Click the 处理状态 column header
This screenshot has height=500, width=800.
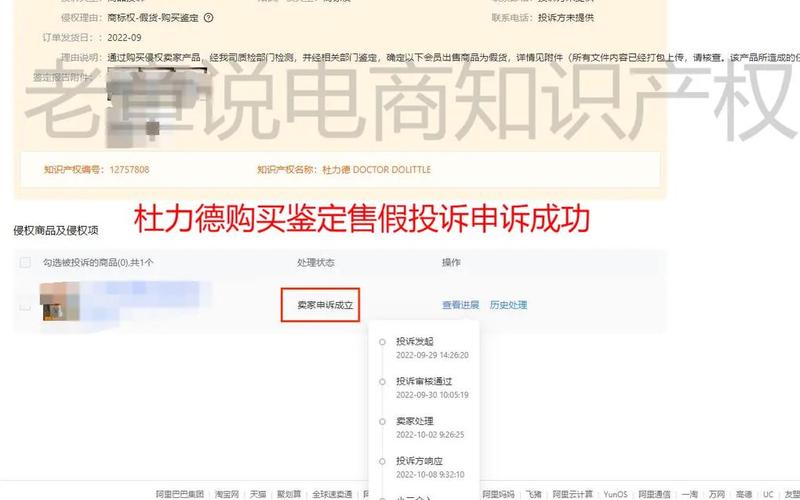pyautogui.click(x=315, y=262)
